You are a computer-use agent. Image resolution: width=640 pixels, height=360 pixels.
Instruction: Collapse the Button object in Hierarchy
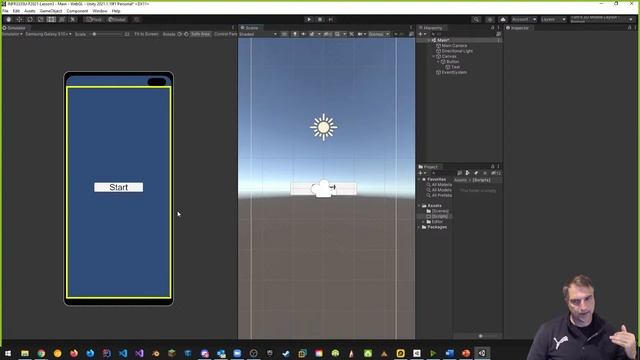point(438,62)
